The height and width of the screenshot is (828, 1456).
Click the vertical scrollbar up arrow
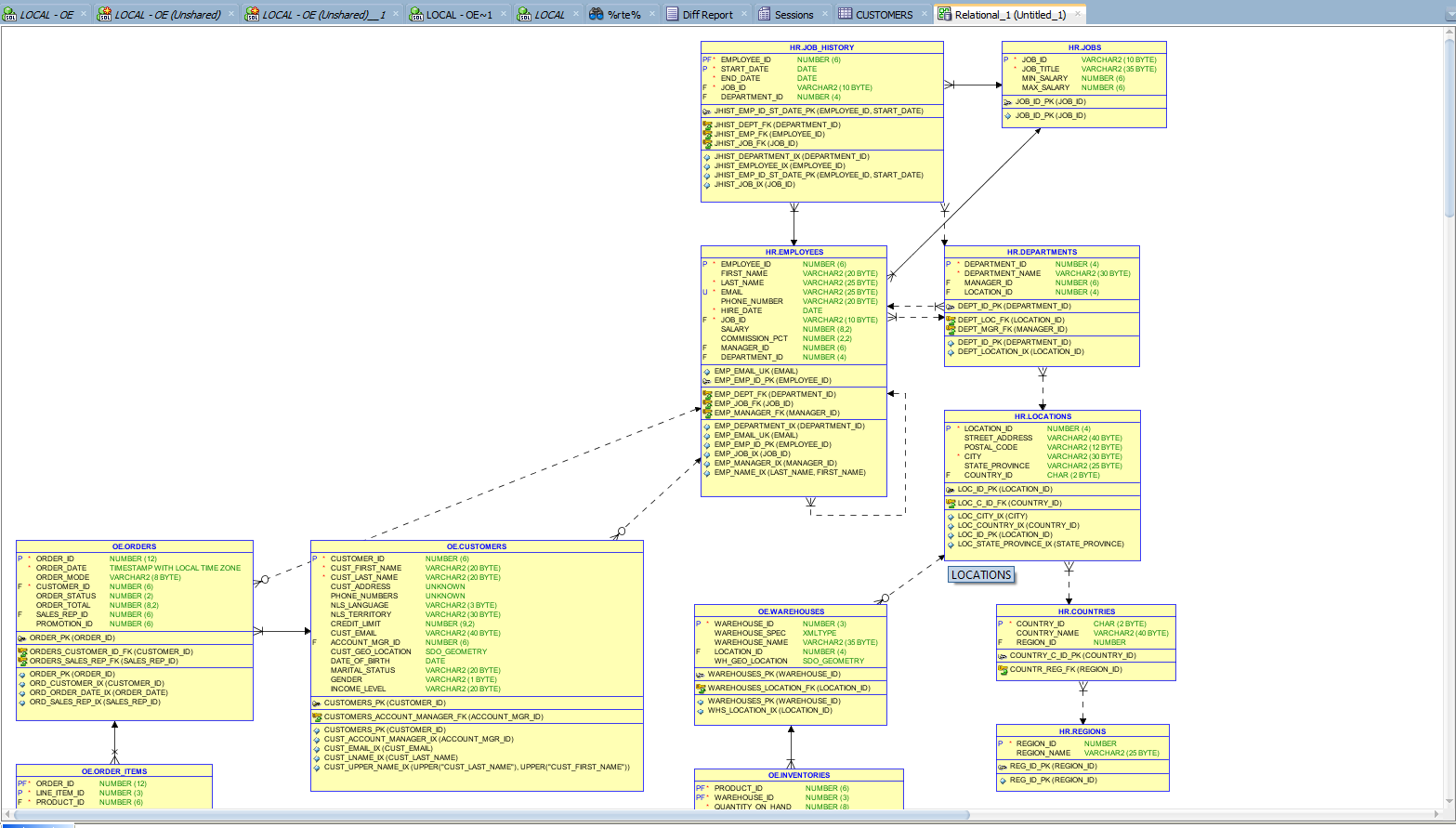pyautogui.click(x=1449, y=33)
